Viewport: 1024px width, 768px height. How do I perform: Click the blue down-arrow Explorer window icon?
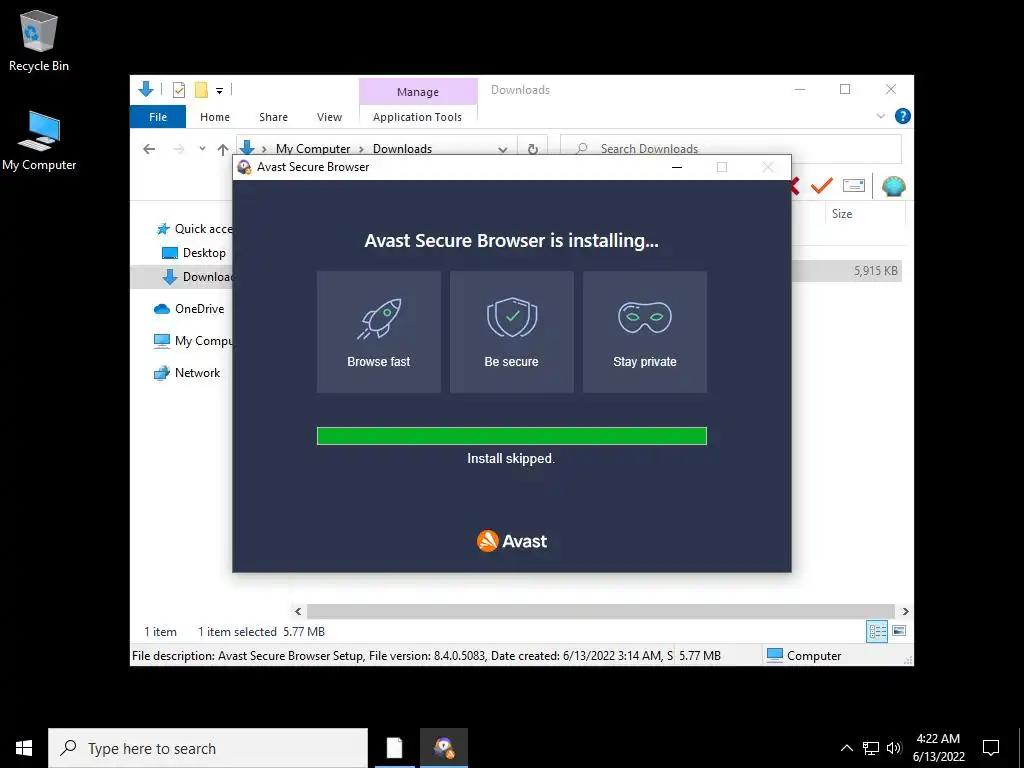146,89
